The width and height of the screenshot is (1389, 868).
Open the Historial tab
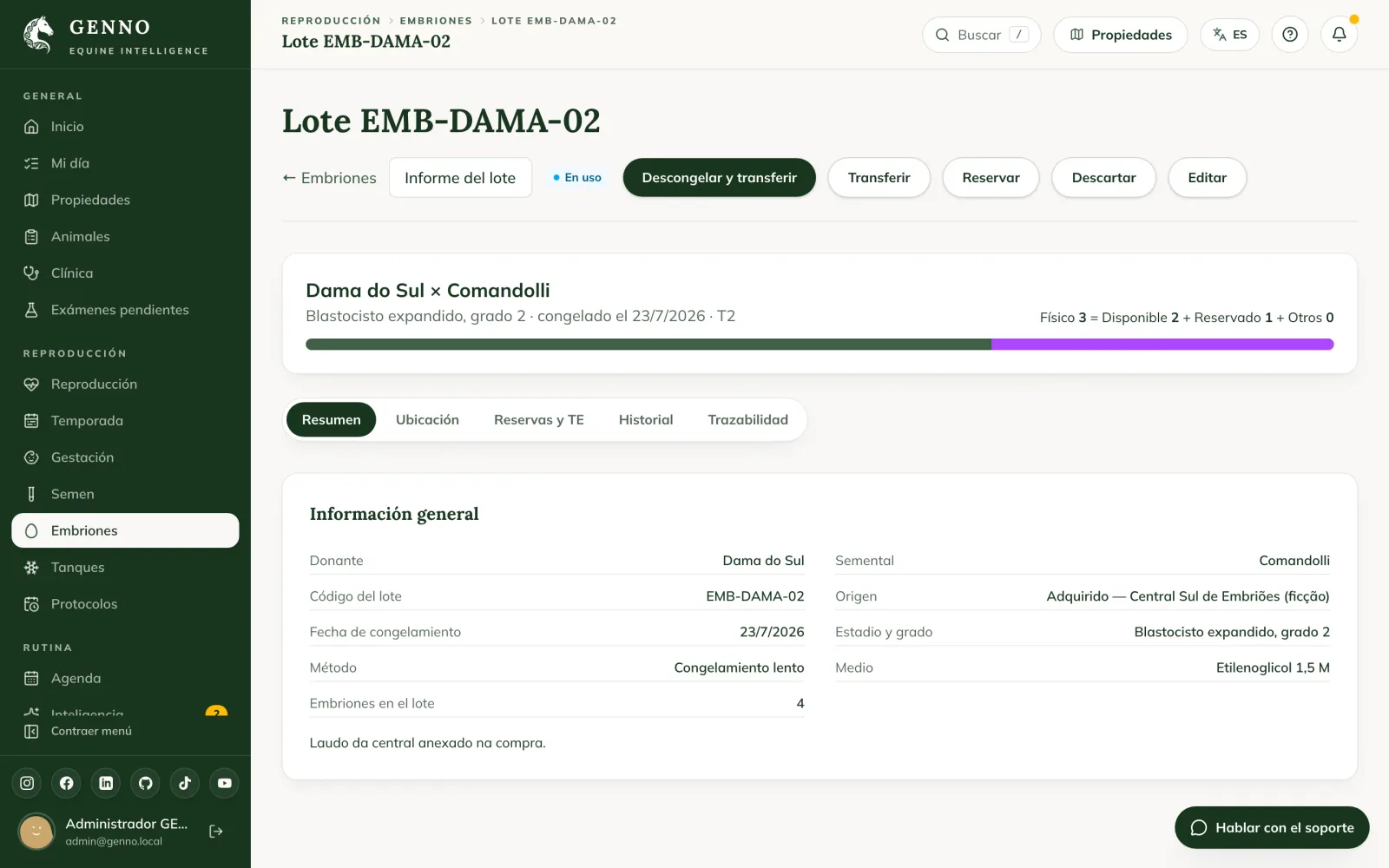[x=646, y=420]
